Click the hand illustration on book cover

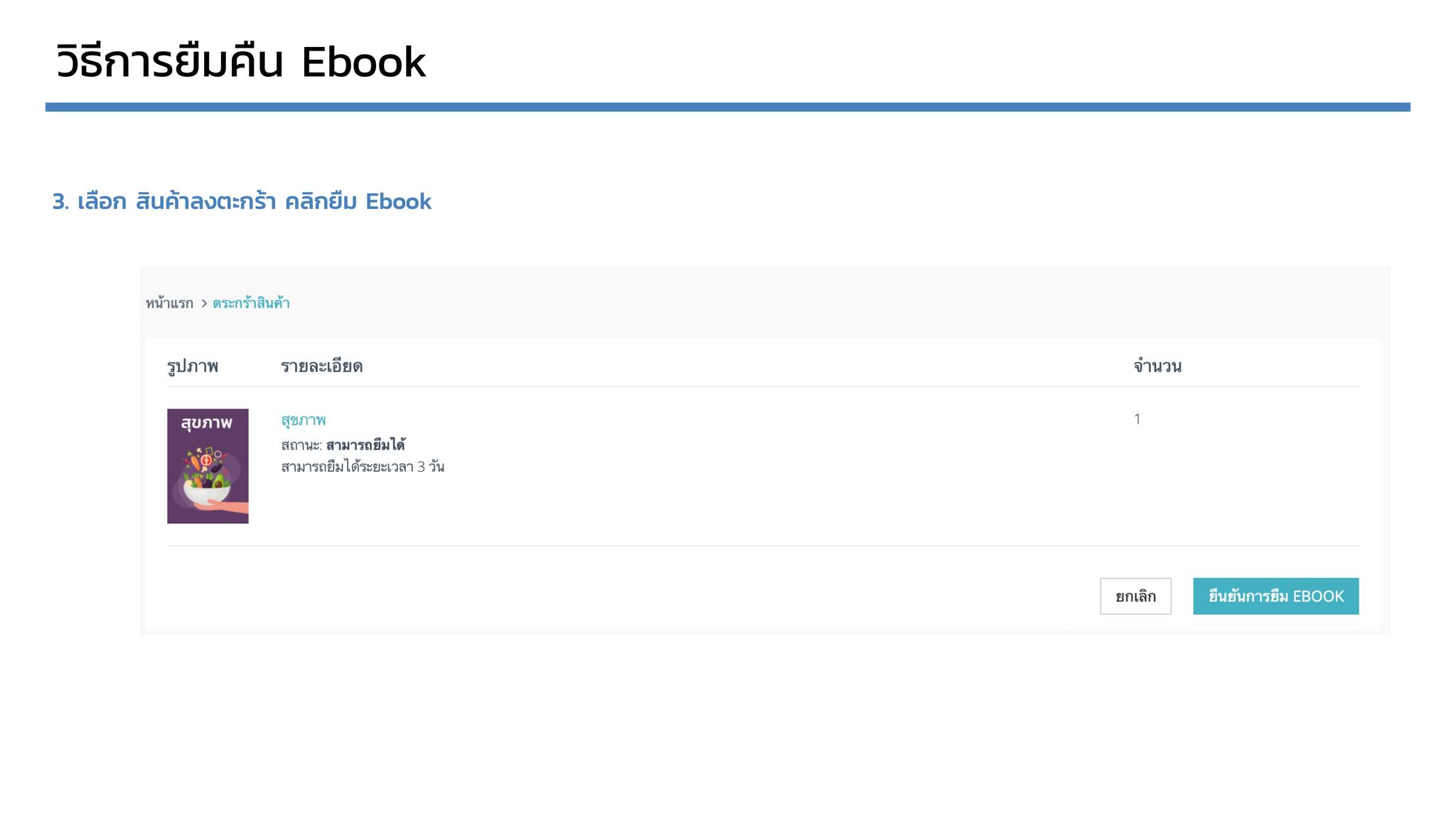tap(222, 505)
